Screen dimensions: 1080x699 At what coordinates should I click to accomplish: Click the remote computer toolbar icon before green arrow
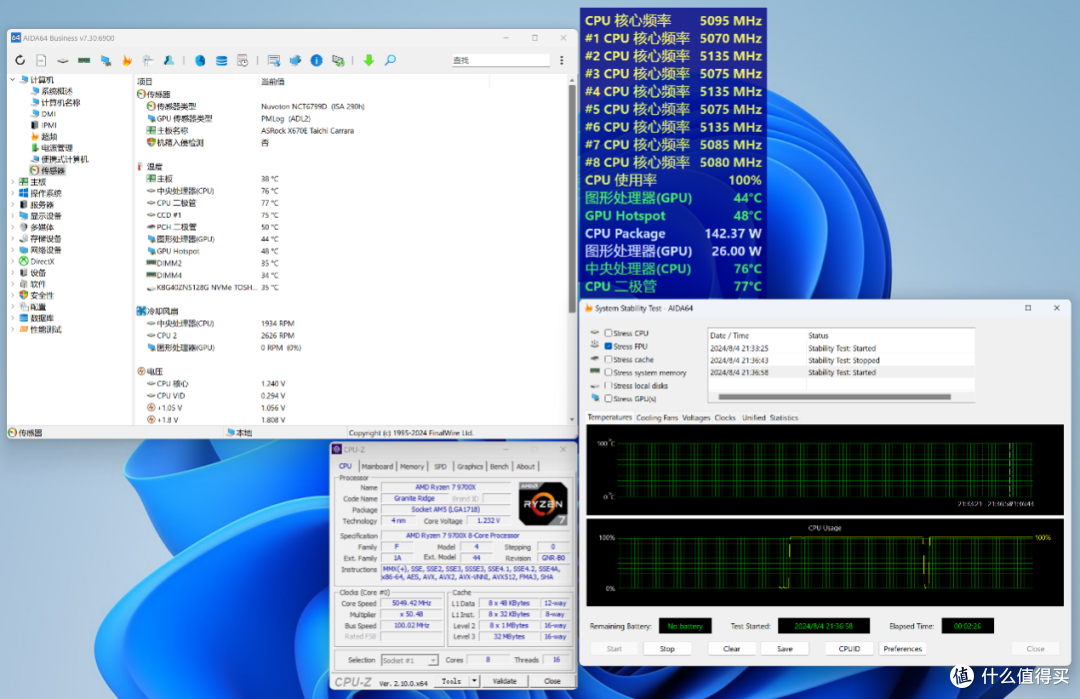[x=338, y=61]
